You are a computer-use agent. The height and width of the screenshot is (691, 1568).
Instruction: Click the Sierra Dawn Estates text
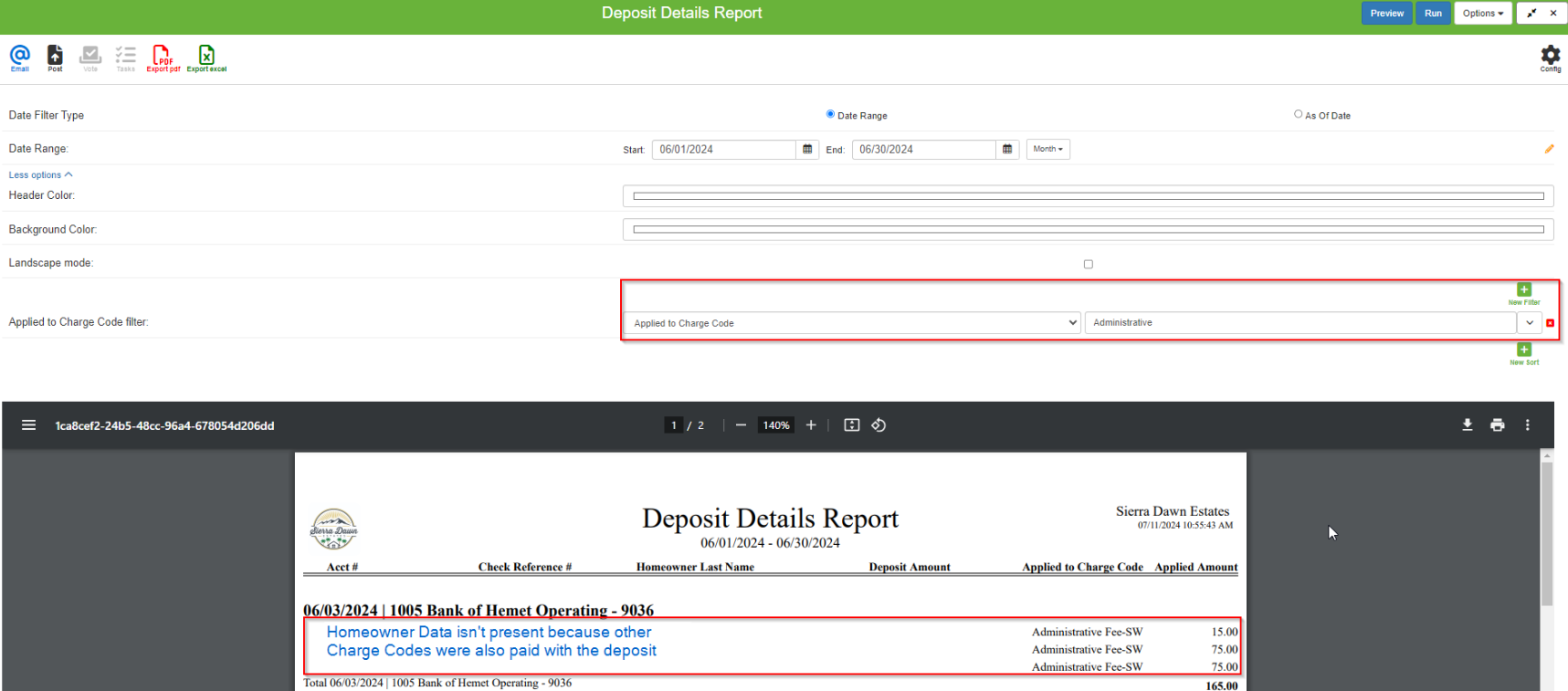(x=1172, y=511)
